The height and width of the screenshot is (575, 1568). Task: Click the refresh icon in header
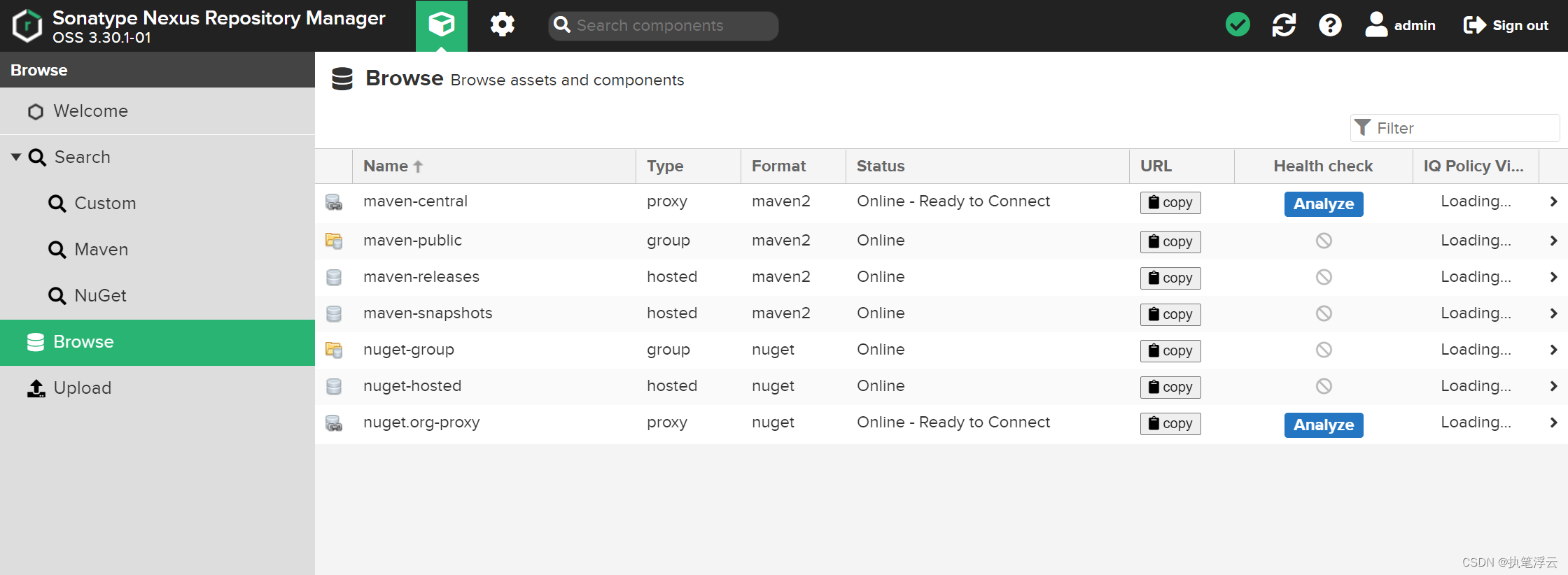1284,25
